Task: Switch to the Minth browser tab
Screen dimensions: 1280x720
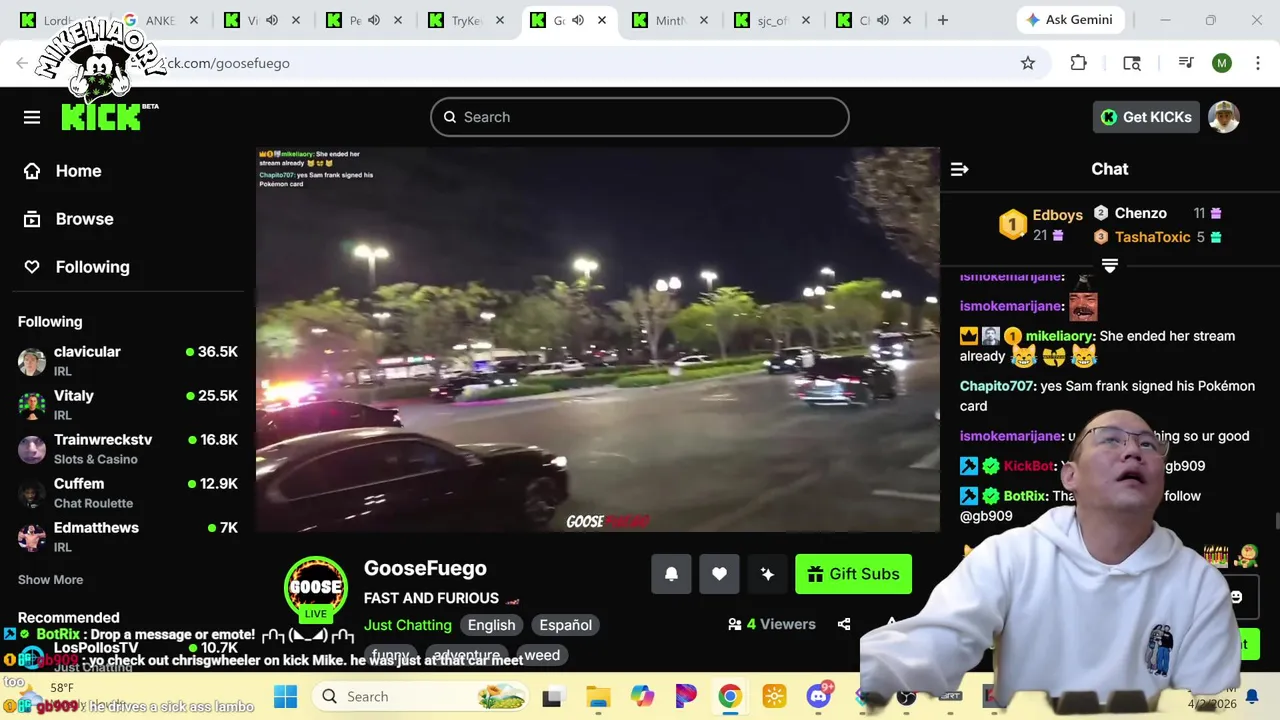Action: pos(671,20)
